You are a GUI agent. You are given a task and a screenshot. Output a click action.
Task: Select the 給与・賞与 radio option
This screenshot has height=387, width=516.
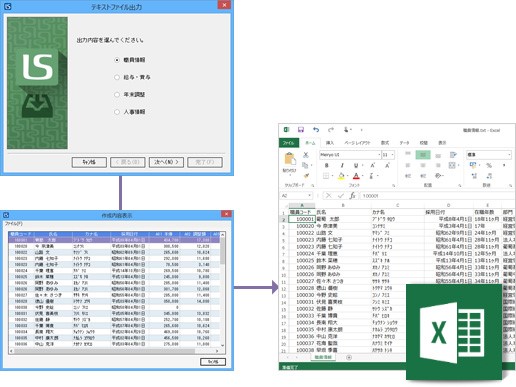117,77
